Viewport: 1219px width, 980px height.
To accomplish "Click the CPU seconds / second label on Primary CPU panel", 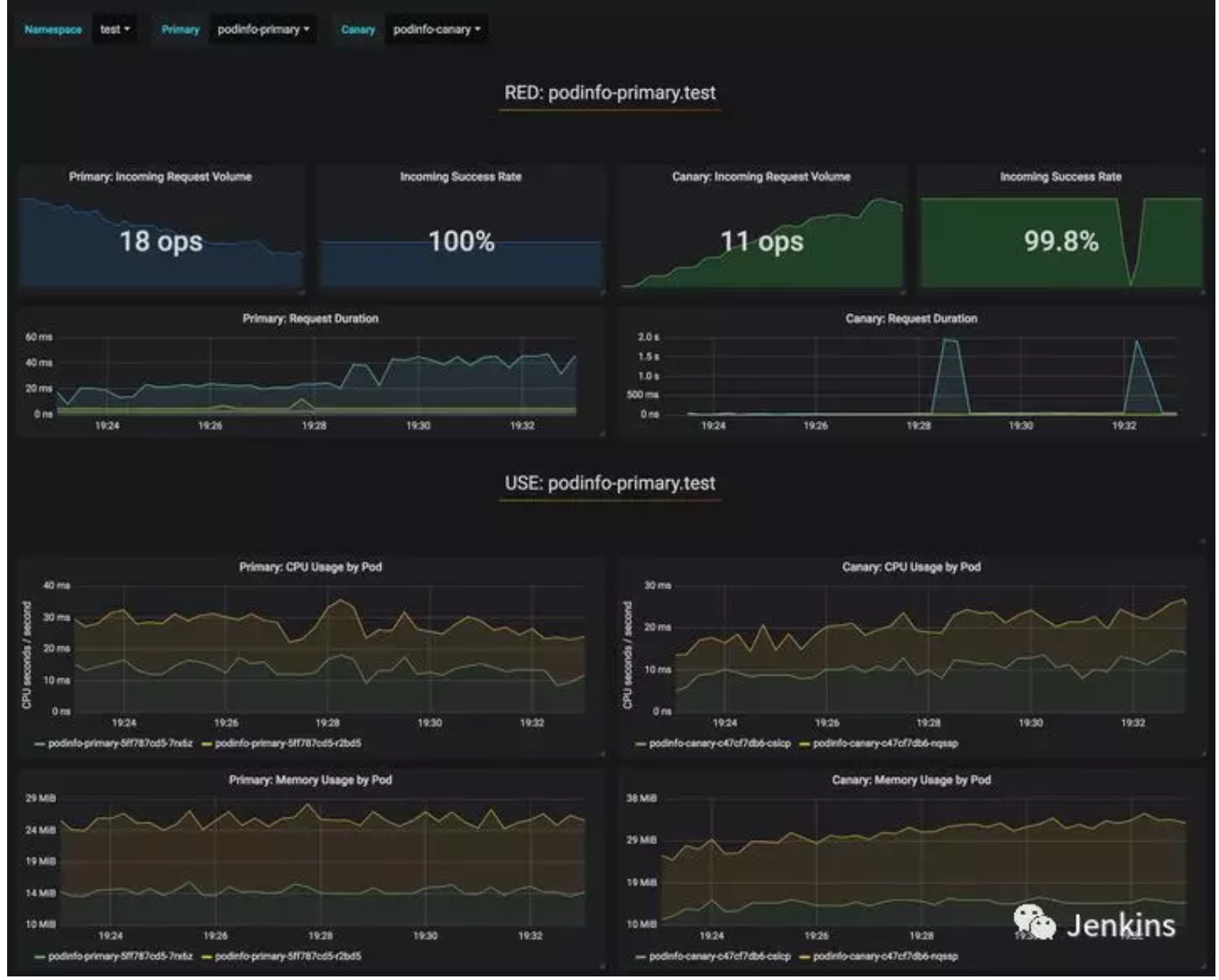I will point(27,655).
